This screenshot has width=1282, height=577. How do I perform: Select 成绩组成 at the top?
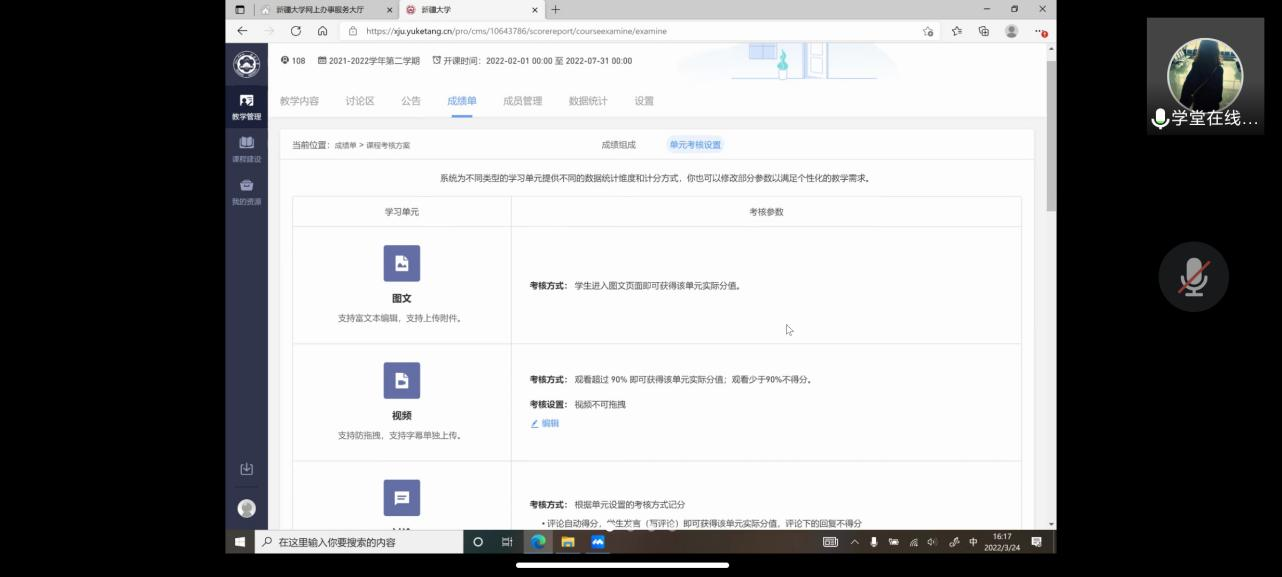(x=617, y=145)
